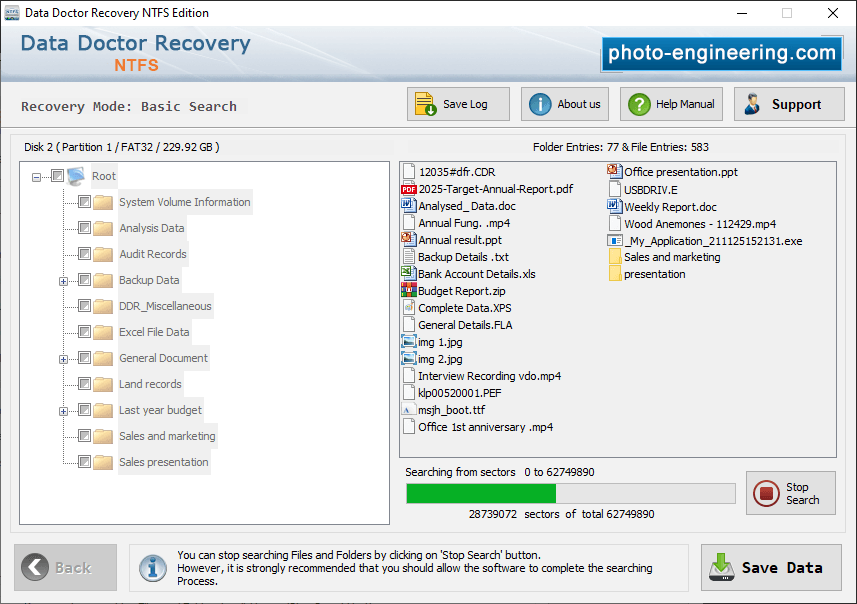This screenshot has width=857, height=604.
Task: Check the General Document checkbox
Action: pos(84,357)
